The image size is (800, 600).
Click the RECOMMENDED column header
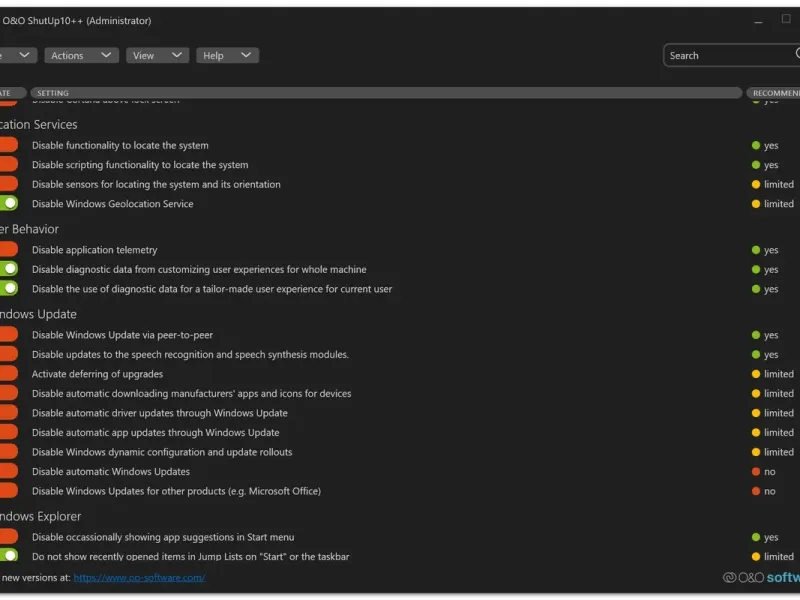[773, 93]
